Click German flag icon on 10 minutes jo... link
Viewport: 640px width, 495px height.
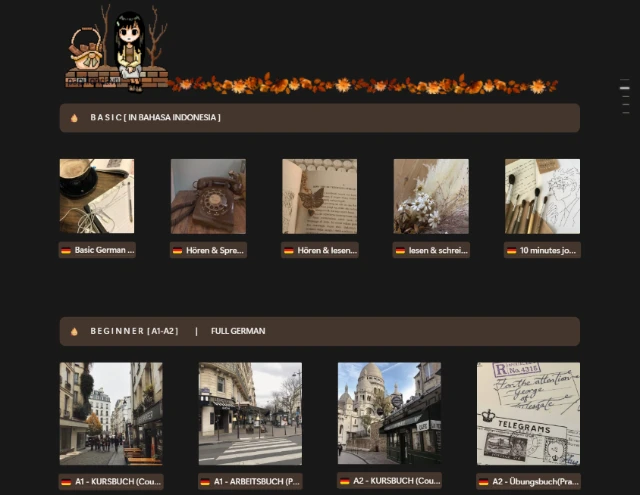click(x=511, y=251)
